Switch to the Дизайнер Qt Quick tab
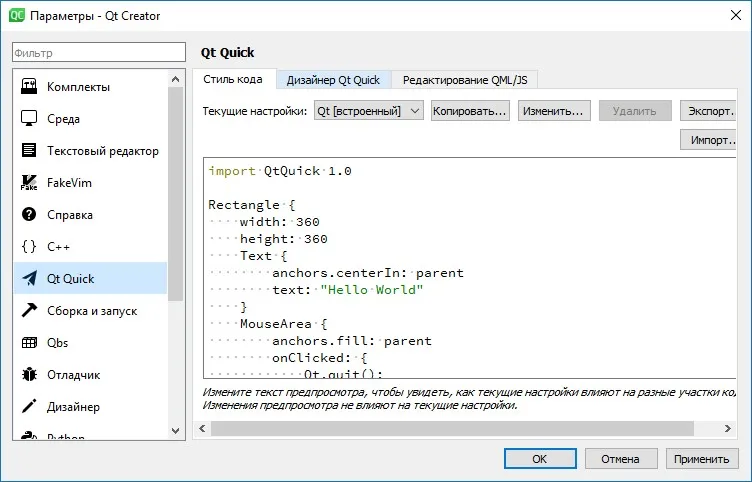This screenshot has width=752, height=482. 333,80
